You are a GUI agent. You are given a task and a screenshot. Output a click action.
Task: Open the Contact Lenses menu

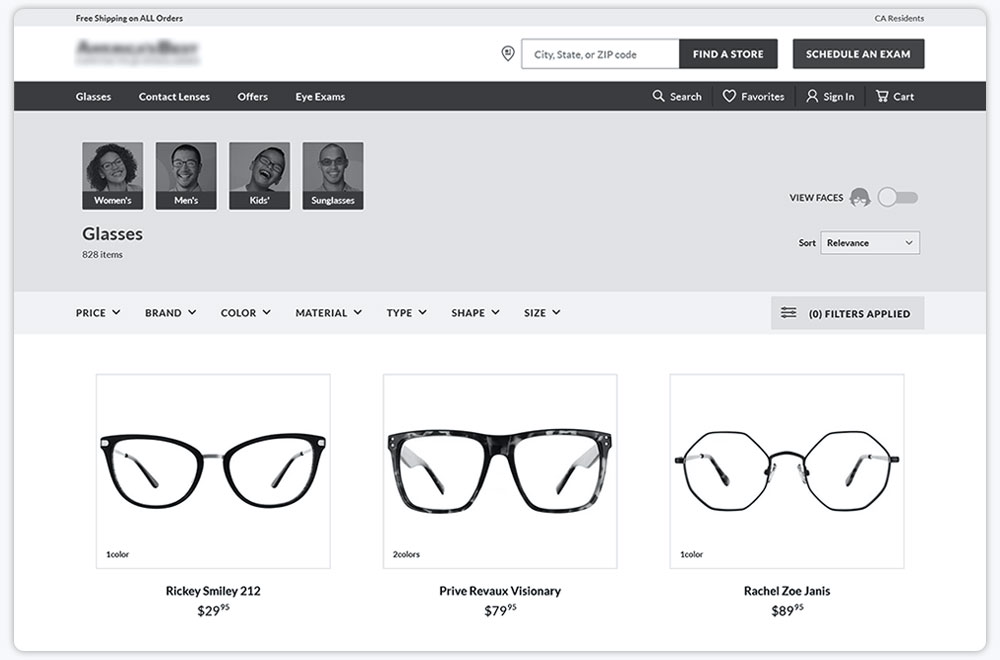[x=174, y=97]
